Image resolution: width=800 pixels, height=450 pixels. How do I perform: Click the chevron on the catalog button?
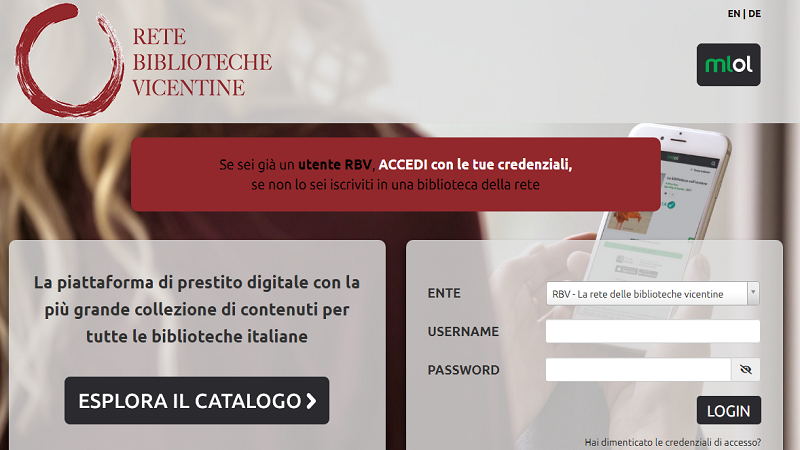311,401
